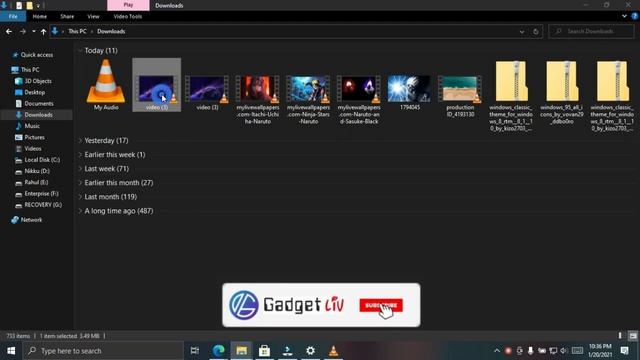
Task: Switch to the Share ribbon tab
Action: [67, 16]
